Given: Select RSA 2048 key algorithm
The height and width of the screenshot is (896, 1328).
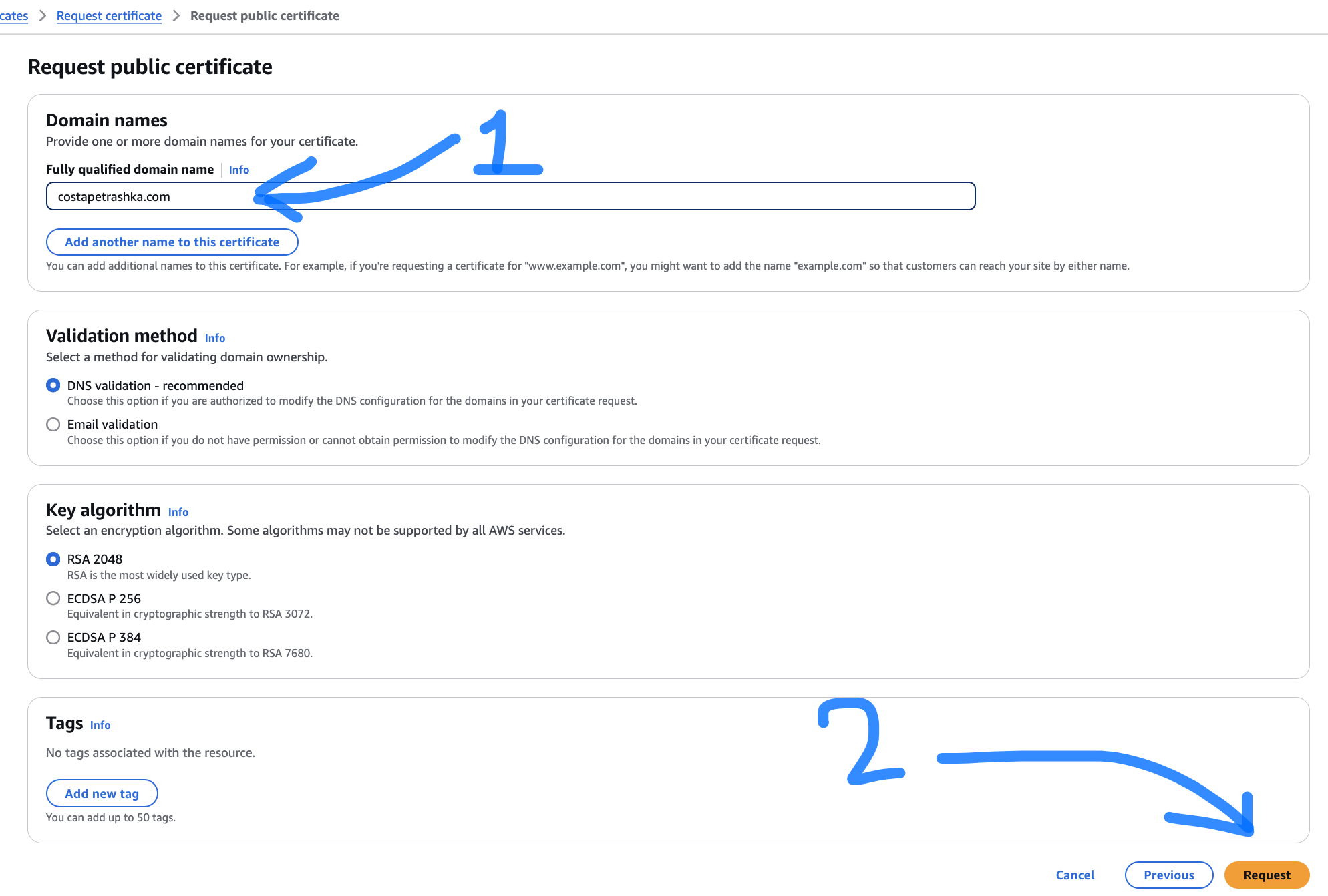Looking at the screenshot, I should (53, 559).
